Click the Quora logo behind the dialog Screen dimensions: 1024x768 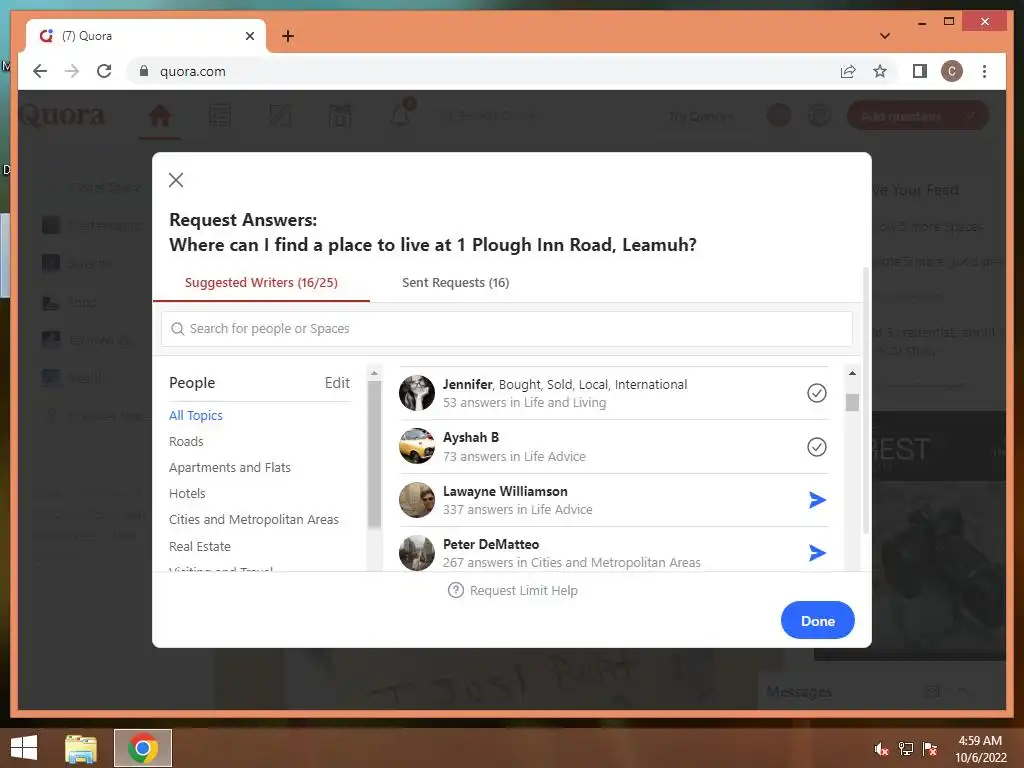[62, 115]
